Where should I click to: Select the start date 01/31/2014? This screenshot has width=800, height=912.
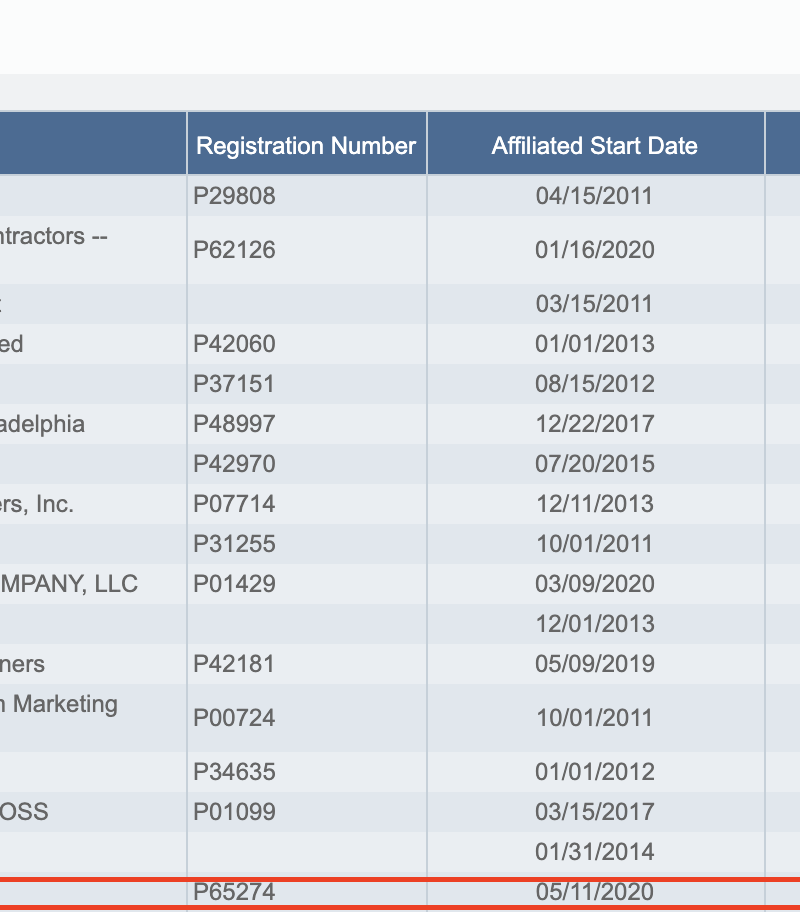595,852
